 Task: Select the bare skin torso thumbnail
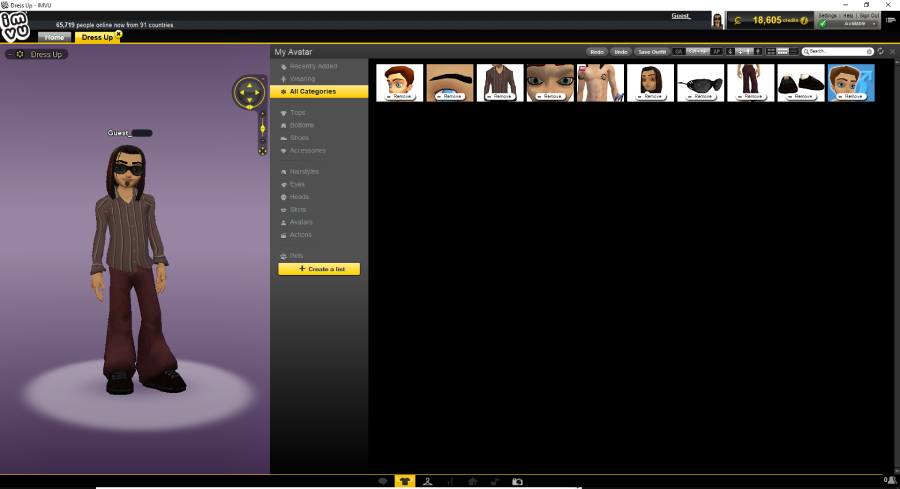[x=600, y=83]
